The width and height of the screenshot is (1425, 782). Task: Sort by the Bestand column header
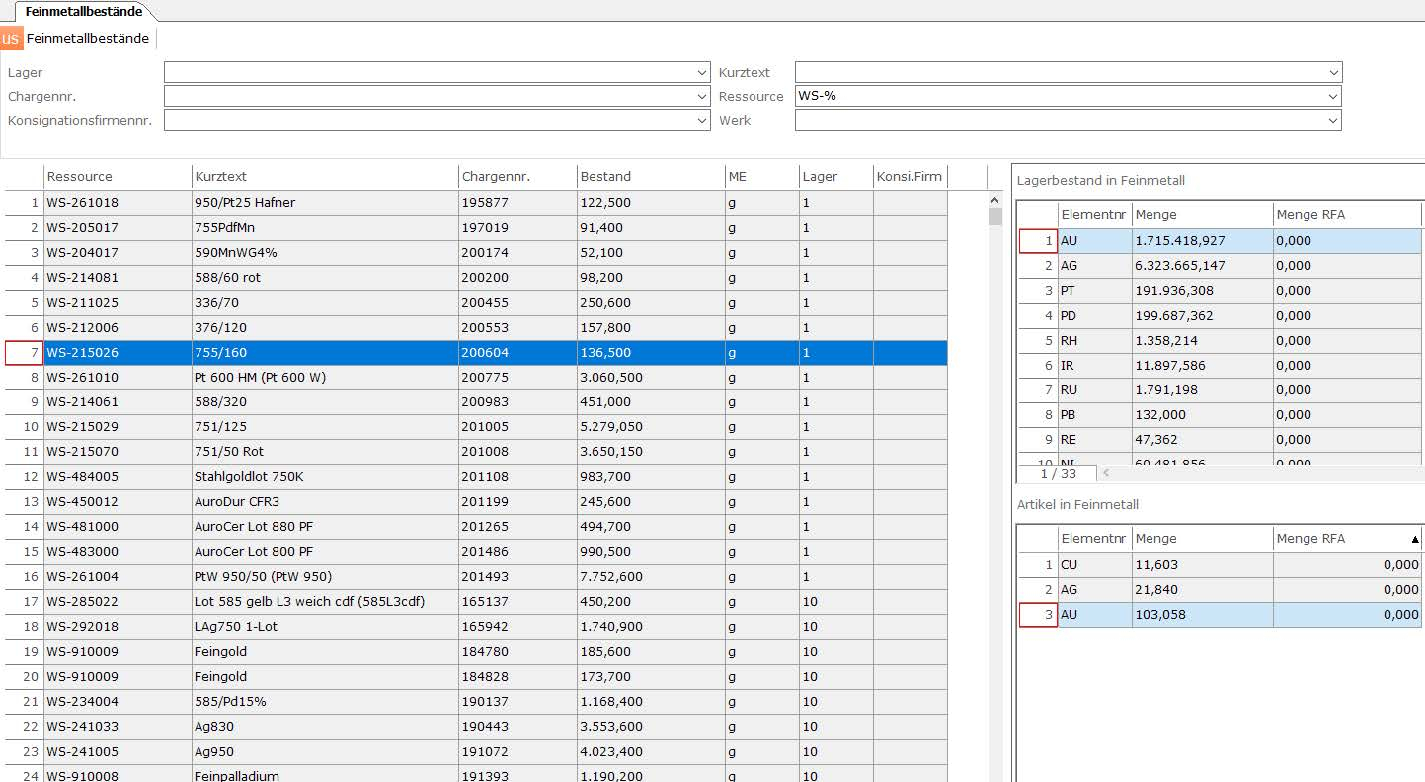coord(650,177)
